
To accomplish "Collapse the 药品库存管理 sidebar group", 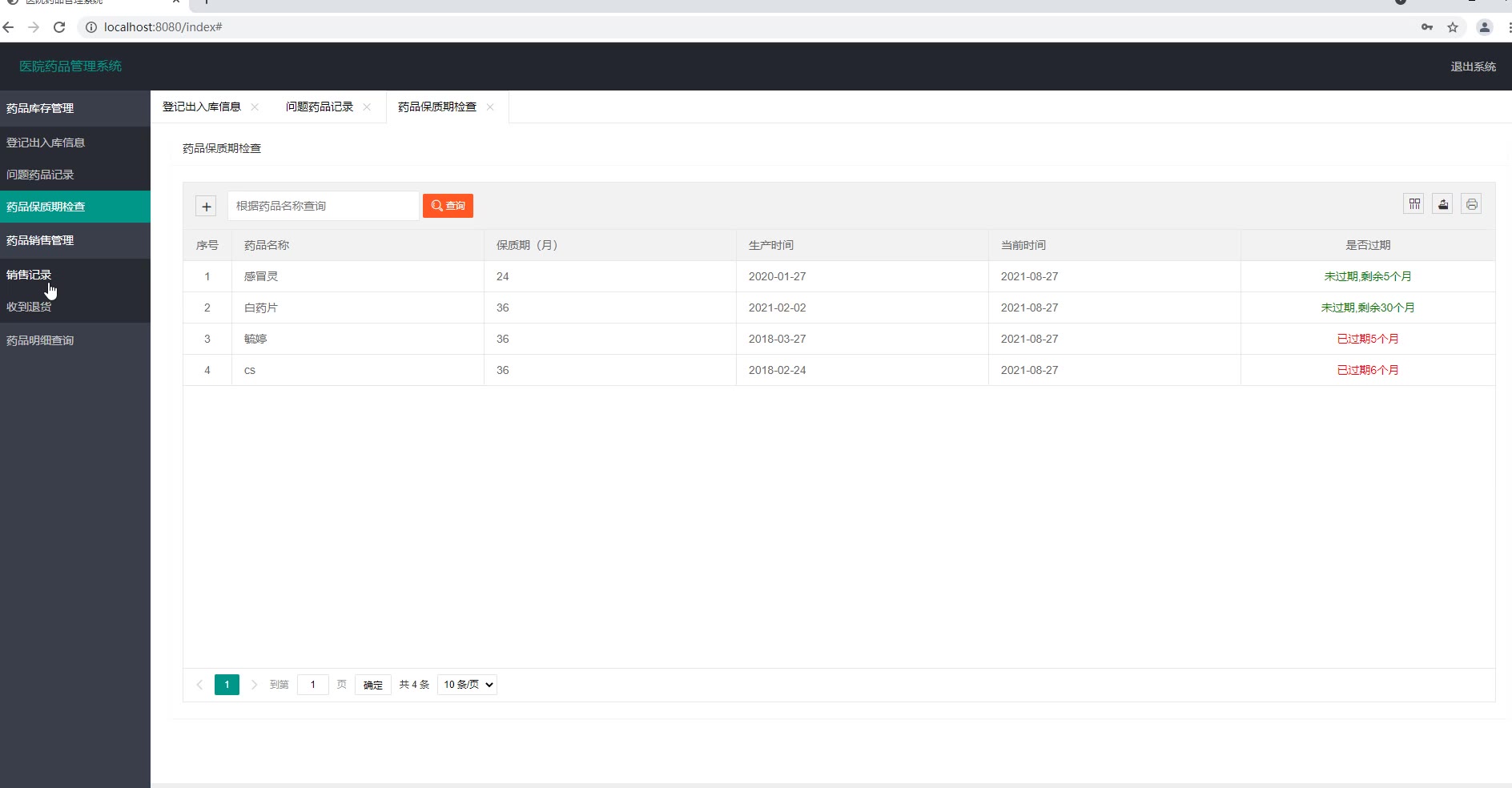I will (x=75, y=108).
